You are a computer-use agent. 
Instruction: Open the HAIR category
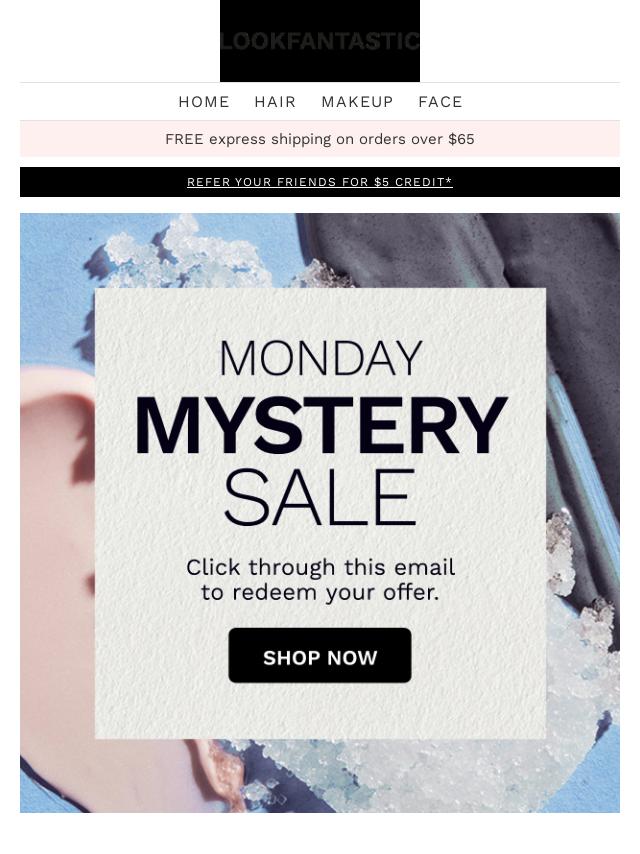[275, 102]
